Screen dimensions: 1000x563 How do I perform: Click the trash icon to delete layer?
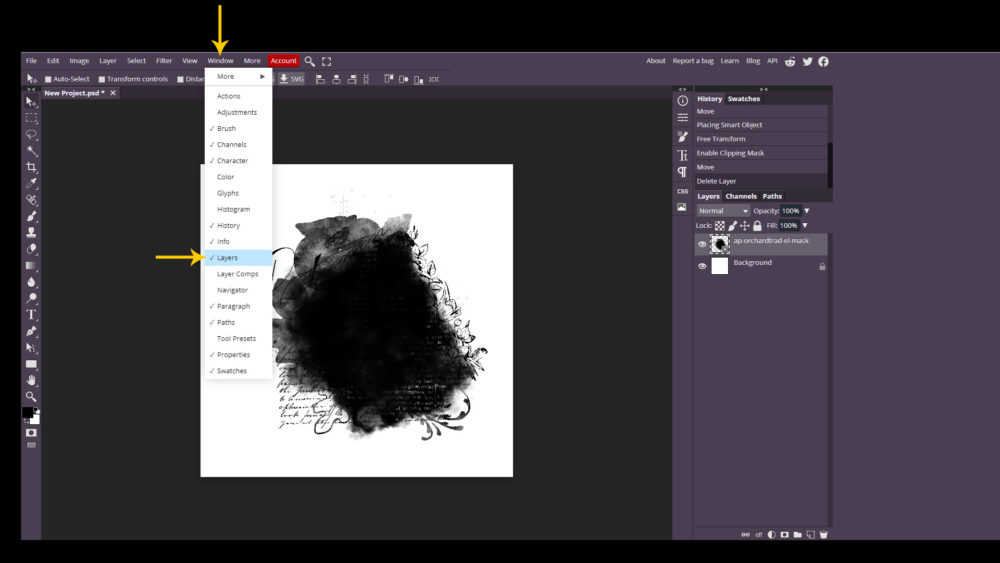[x=822, y=534]
